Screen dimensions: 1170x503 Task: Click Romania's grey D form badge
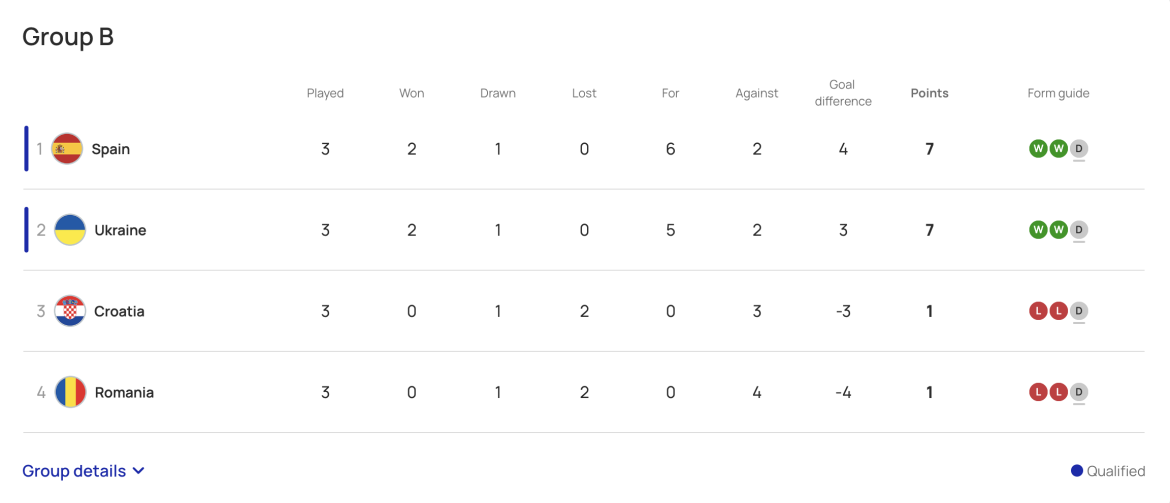coord(1078,392)
